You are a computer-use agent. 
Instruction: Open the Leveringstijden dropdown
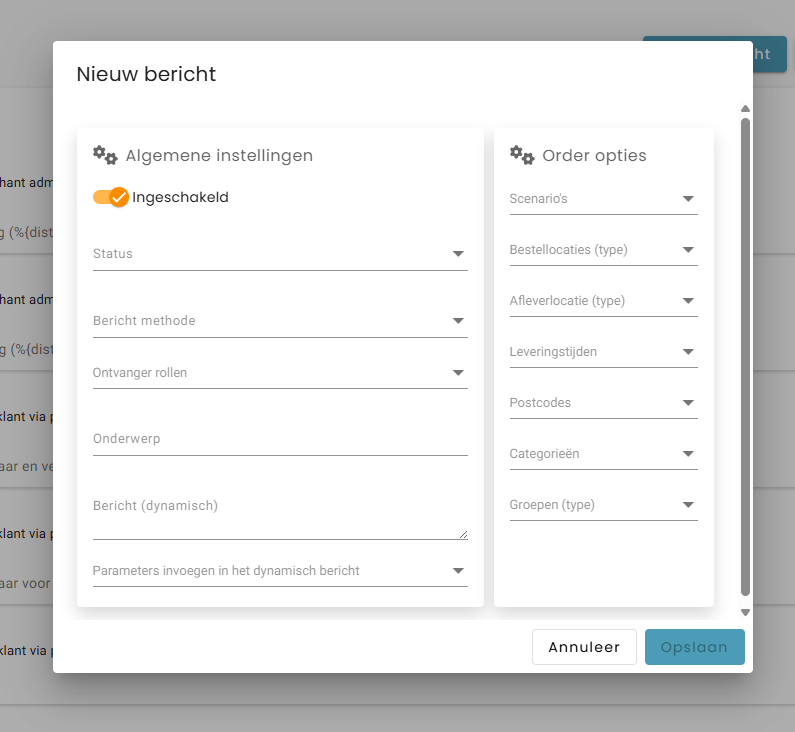[603, 352]
